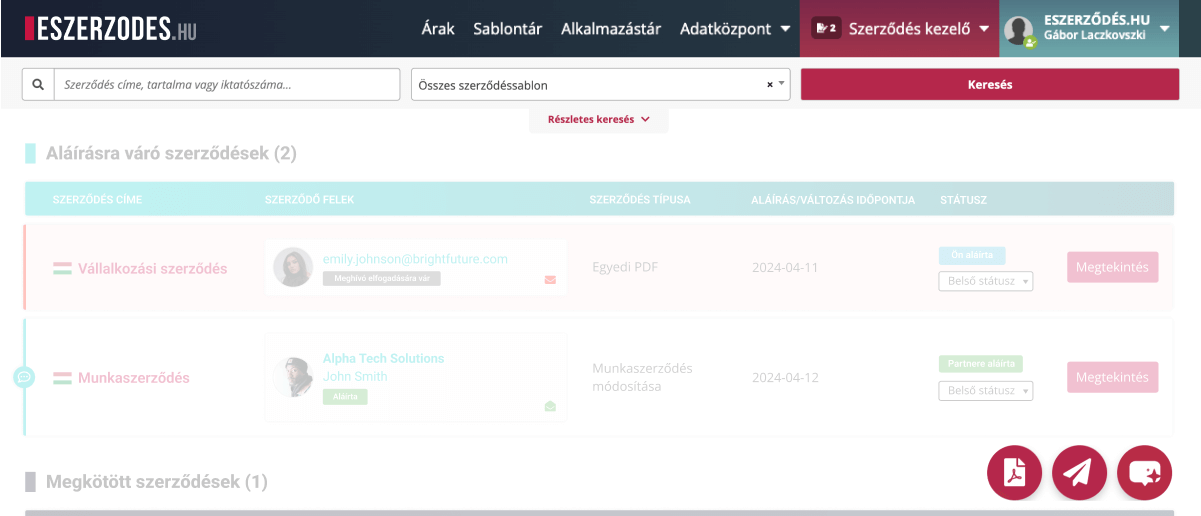Open the chat bubble floating button
Viewport: 1201px width, 516px height.
pyautogui.click(x=1144, y=472)
